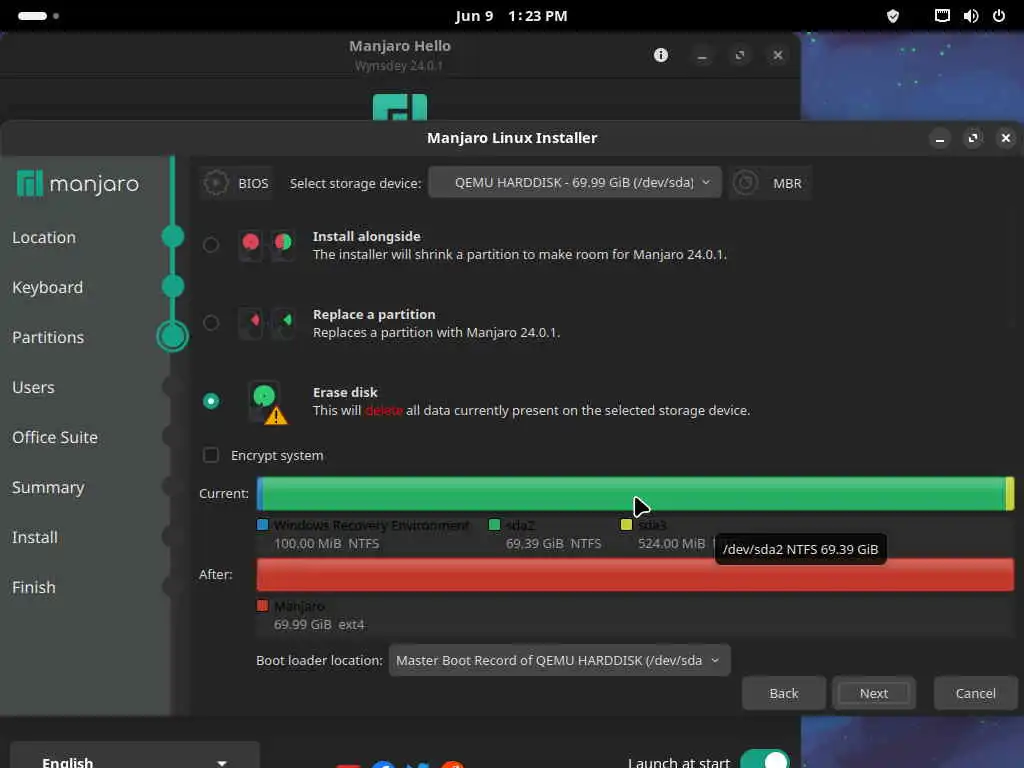Open the Select storage device dropdown

575,183
